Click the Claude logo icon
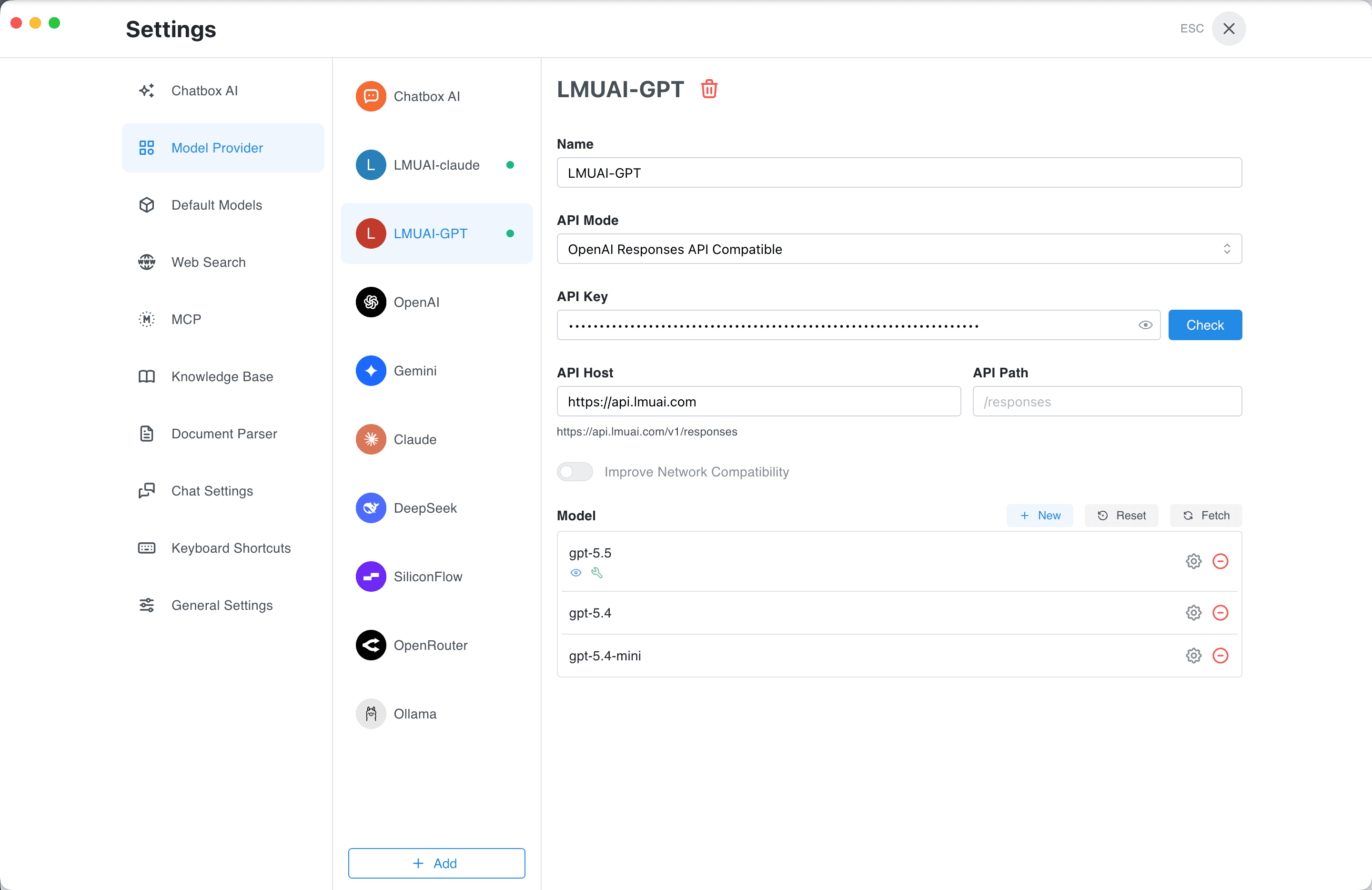 point(371,439)
